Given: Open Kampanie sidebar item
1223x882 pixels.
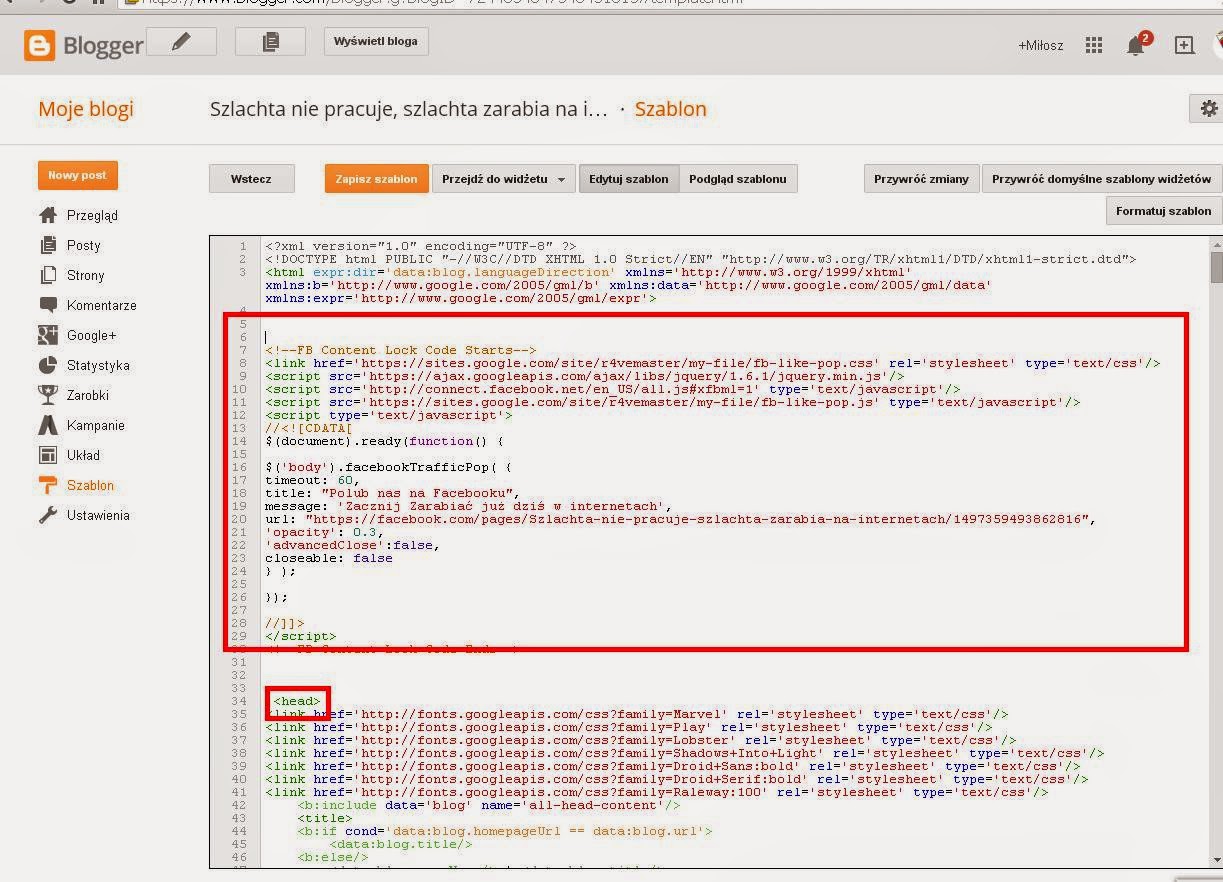Looking at the screenshot, I should (x=96, y=425).
